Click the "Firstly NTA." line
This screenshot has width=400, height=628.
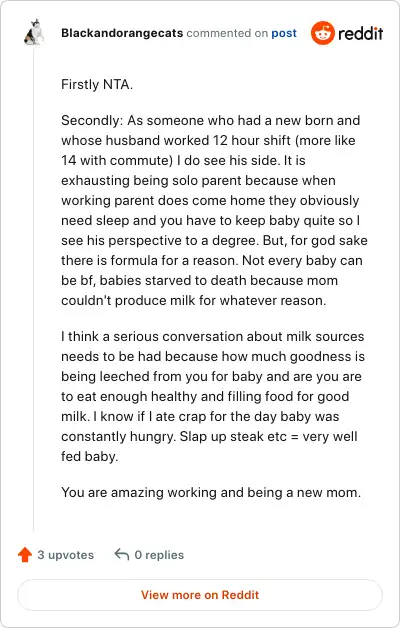97,85
